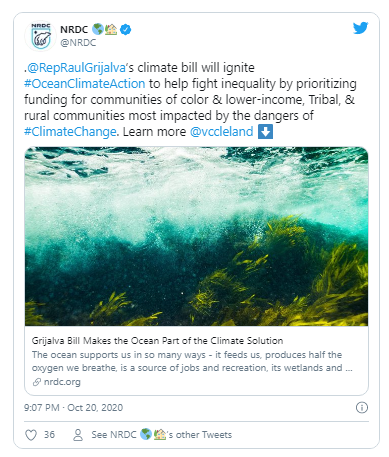The image size is (389, 457).
Task: Open the underwater ocean article image
Action: 196,236
